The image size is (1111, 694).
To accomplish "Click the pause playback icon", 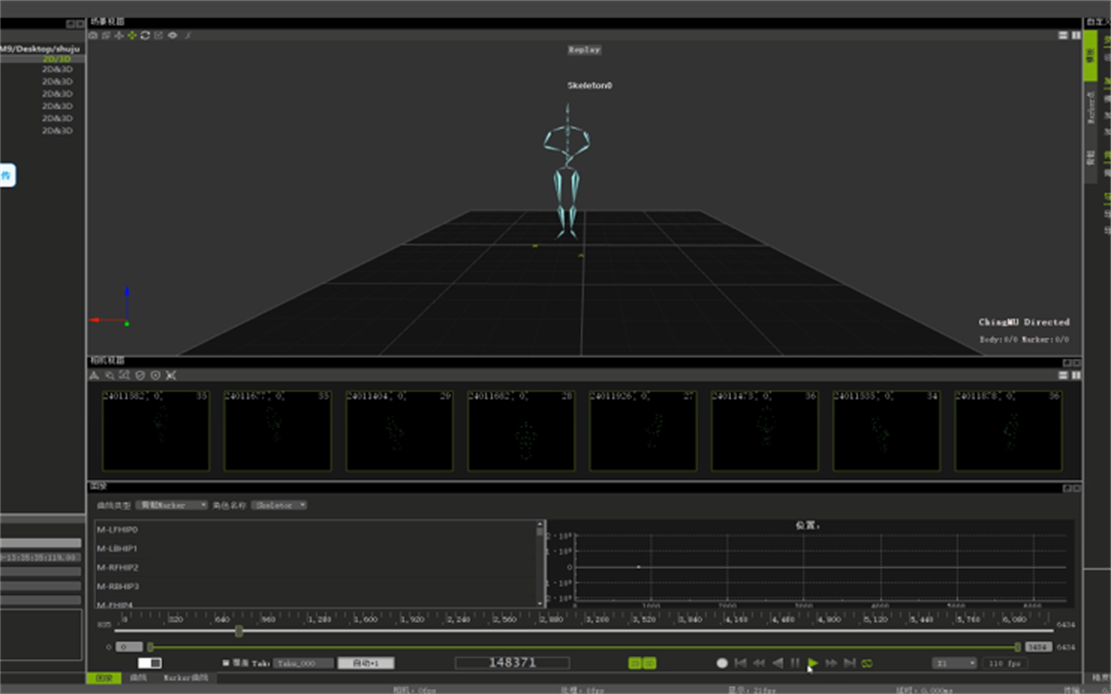I will coord(795,663).
